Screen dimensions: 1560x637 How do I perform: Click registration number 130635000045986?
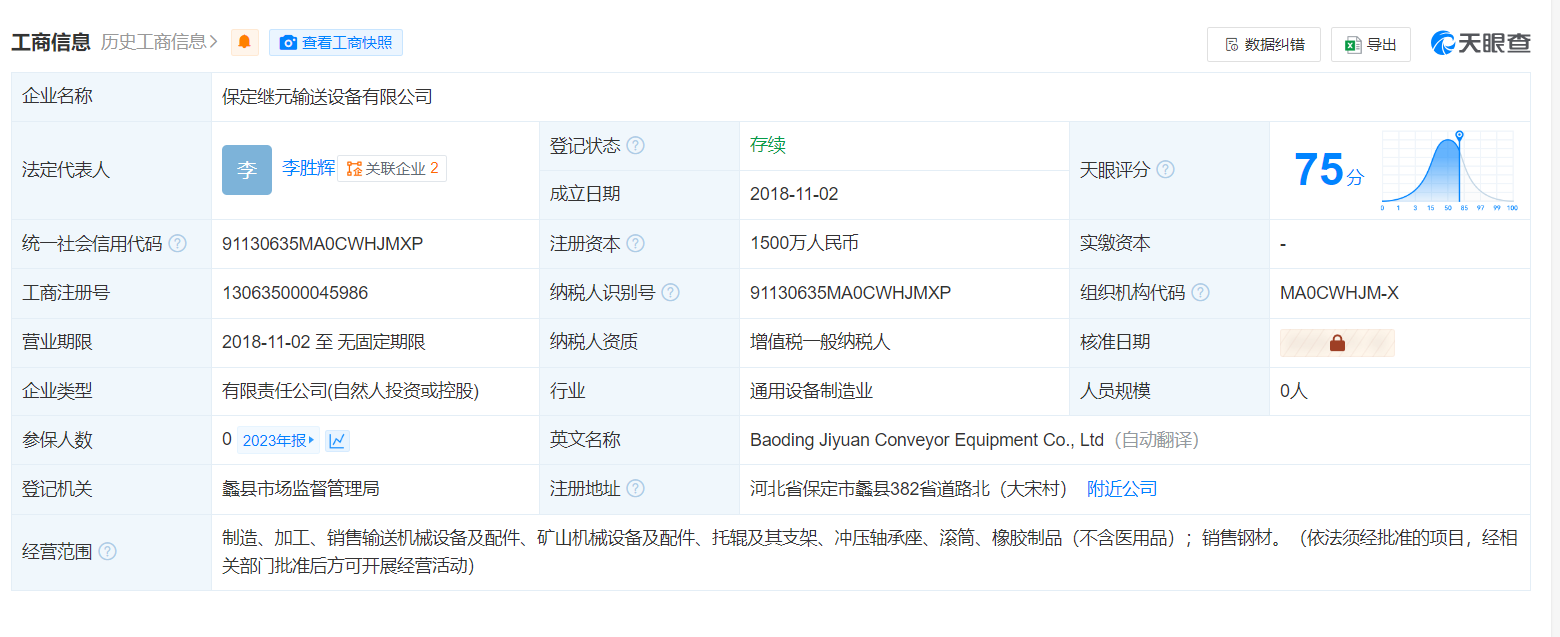[x=295, y=293]
